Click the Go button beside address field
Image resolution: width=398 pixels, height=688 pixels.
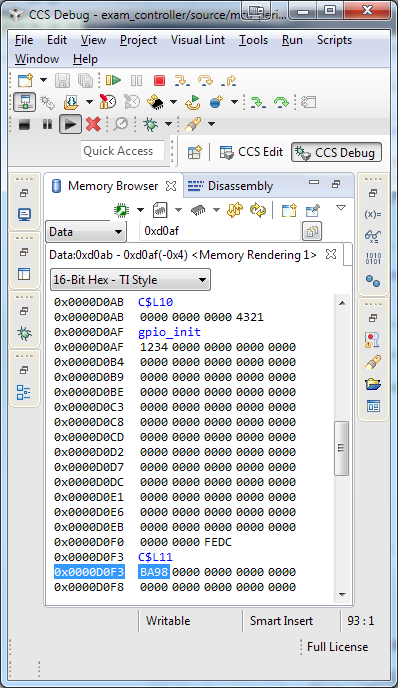point(312,231)
